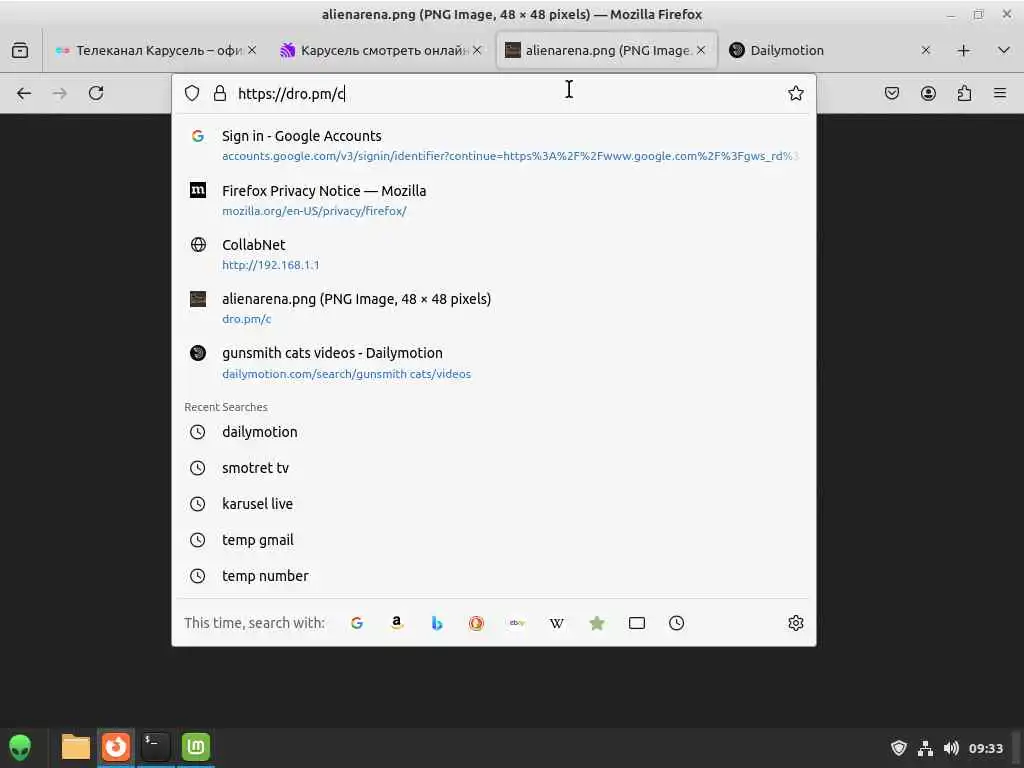
Task: Pick recent search 'temp gmail'
Action: tap(494, 540)
